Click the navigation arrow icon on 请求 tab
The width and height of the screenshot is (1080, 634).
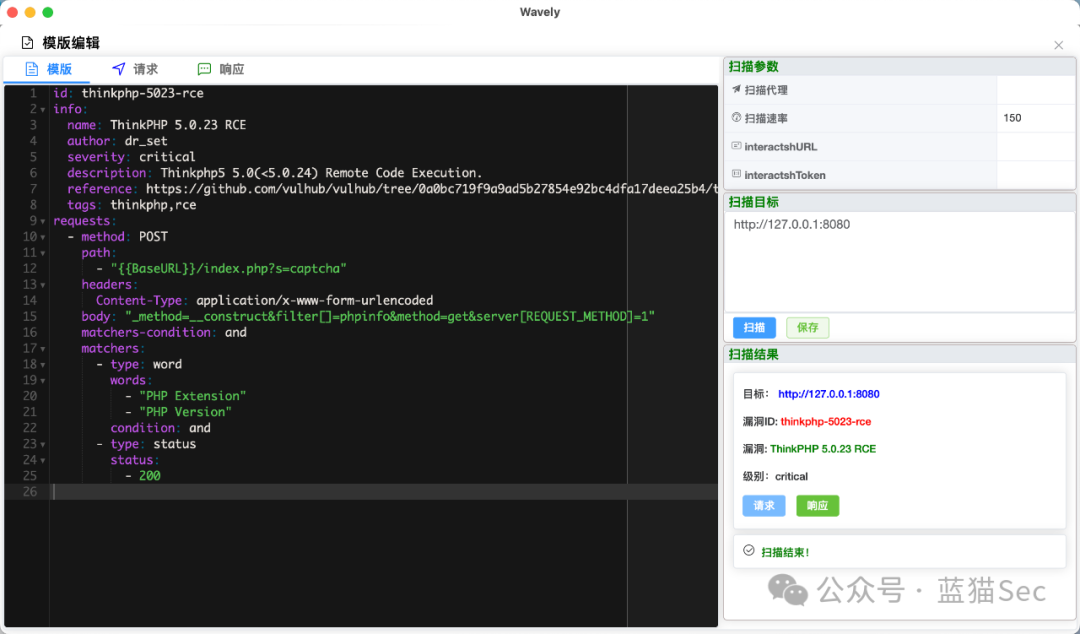(x=118, y=69)
